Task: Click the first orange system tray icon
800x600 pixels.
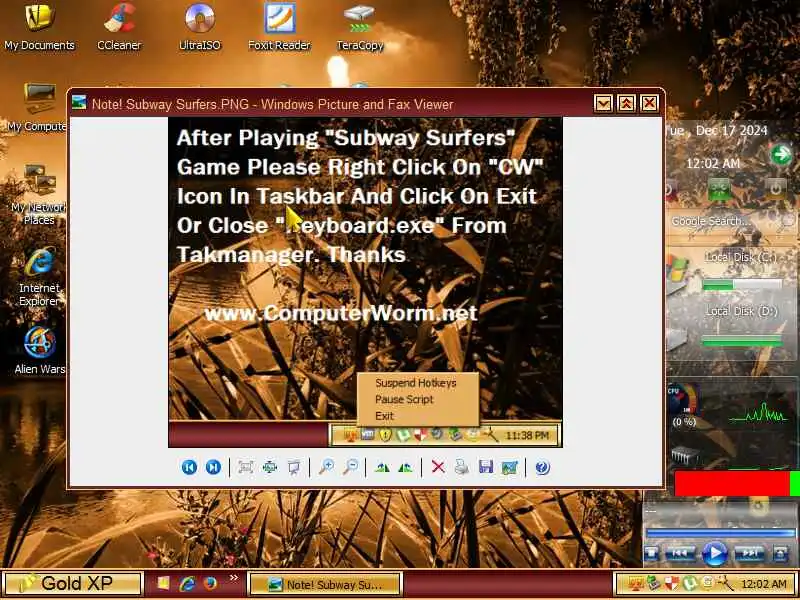Action: tap(635, 583)
